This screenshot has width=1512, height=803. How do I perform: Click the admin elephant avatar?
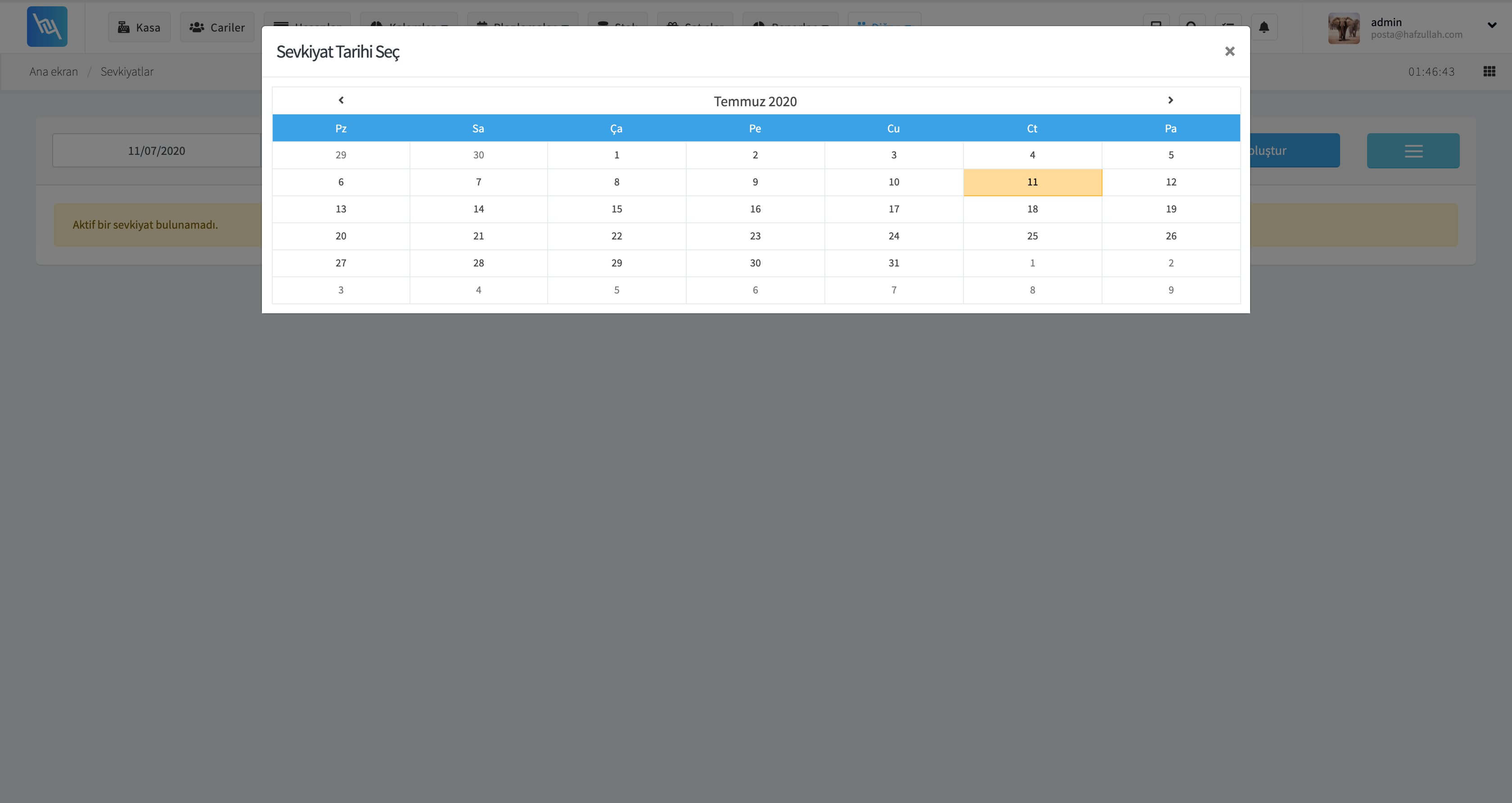coord(1344,28)
